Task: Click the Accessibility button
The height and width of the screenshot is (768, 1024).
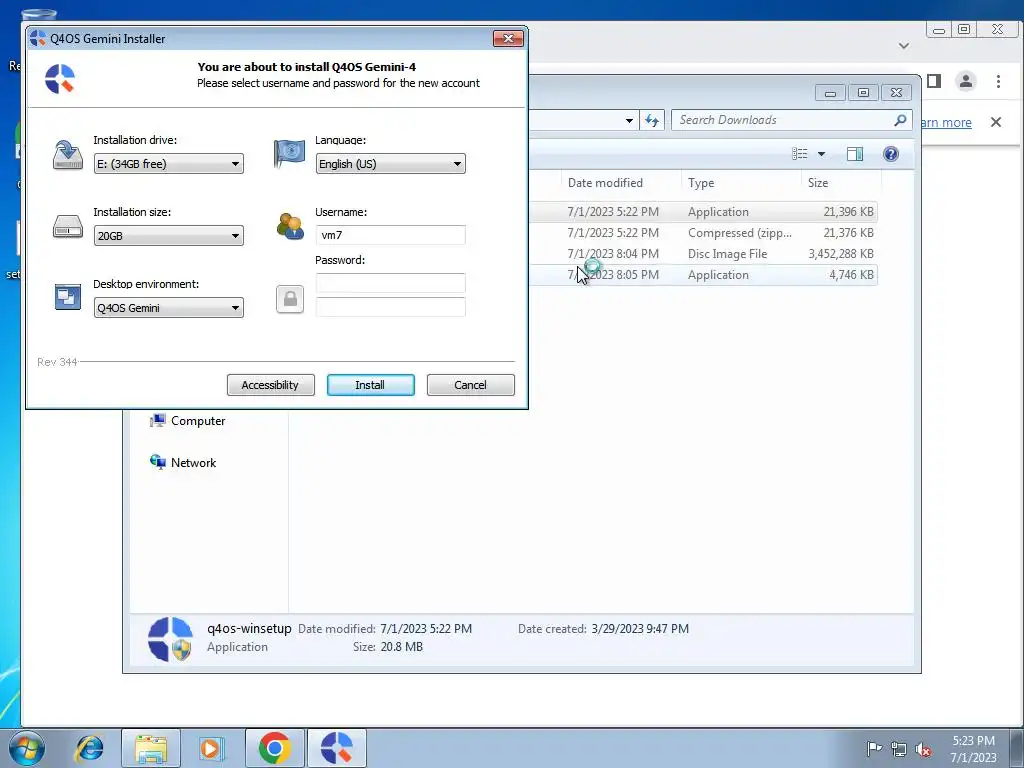Action: [x=270, y=385]
